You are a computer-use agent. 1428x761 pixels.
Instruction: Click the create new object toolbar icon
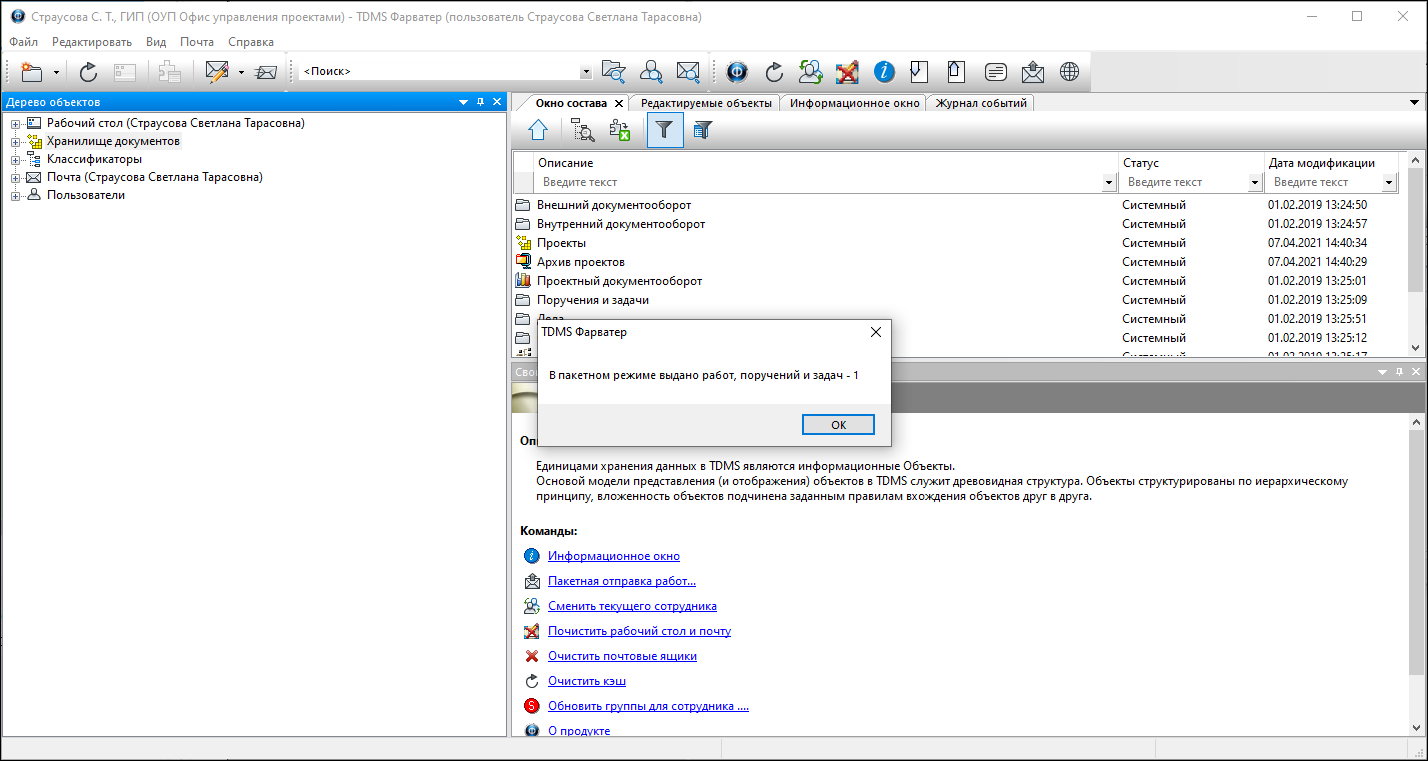pyautogui.click(x=32, y=72)
